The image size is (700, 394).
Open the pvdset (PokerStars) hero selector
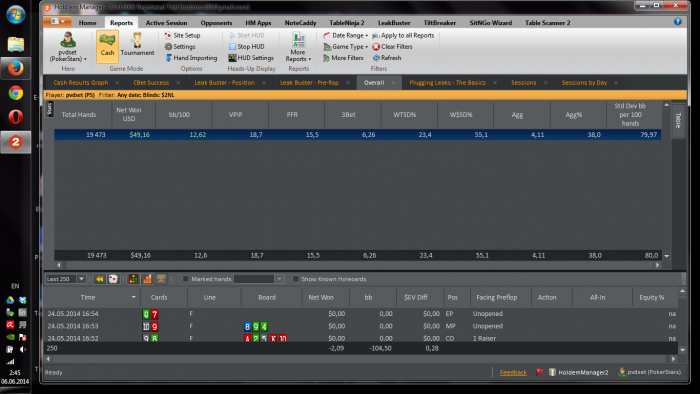[x=68, y=47]
